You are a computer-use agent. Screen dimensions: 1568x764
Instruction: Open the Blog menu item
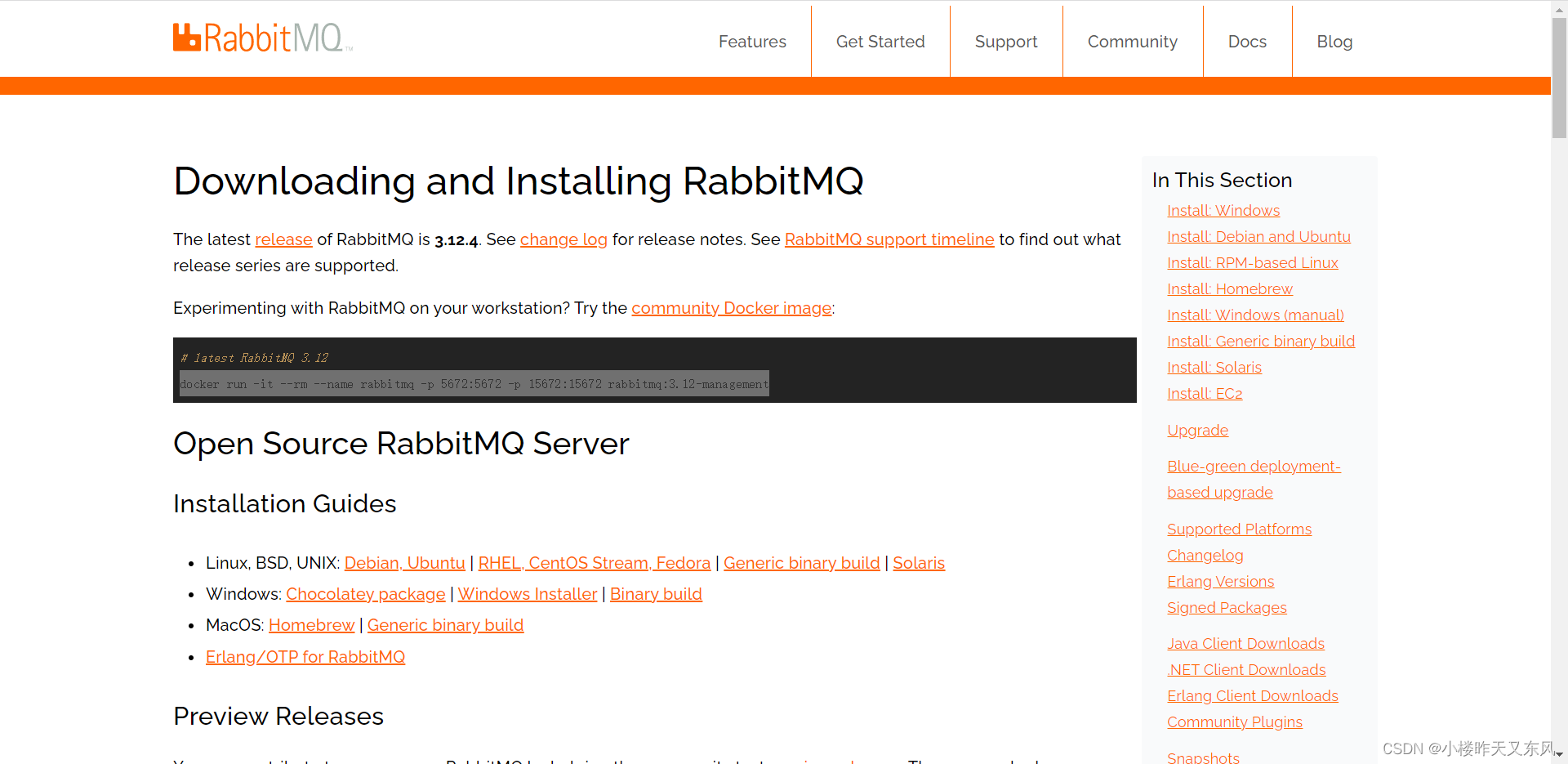pos(1334,41)
